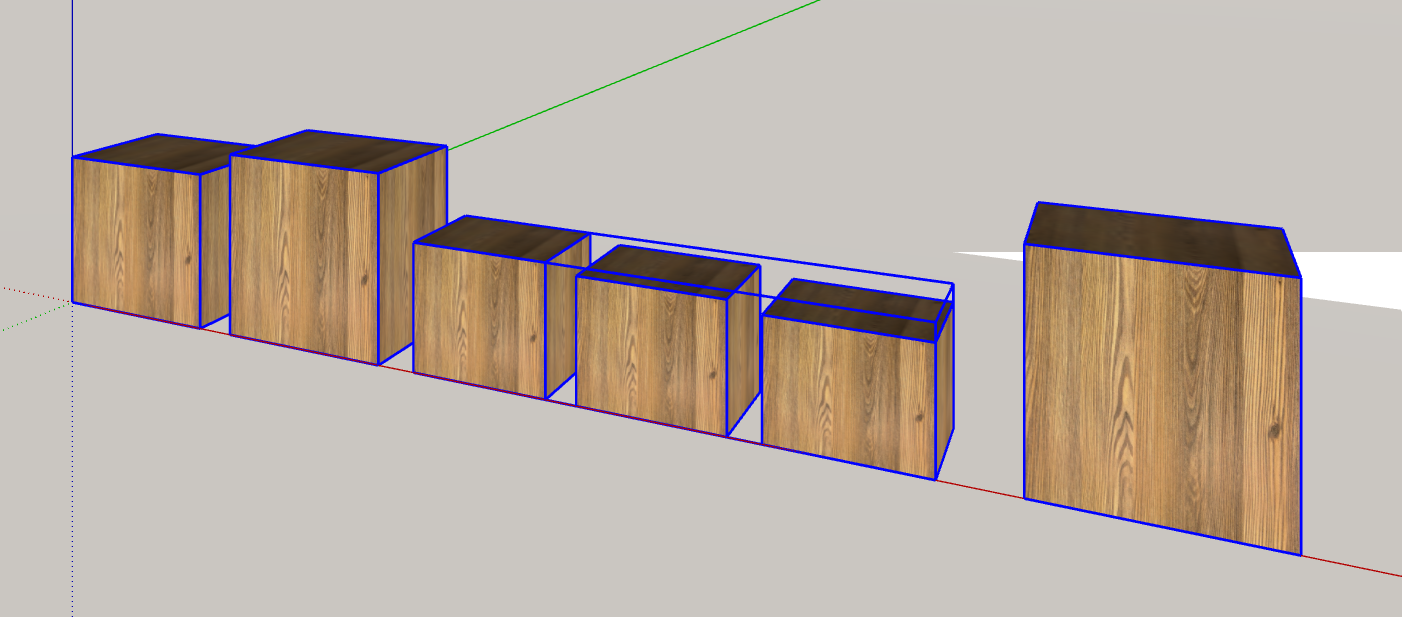1402x617 pixels.
Task: Click the tallest wooden box second from left
Action: tap(305, 260)
